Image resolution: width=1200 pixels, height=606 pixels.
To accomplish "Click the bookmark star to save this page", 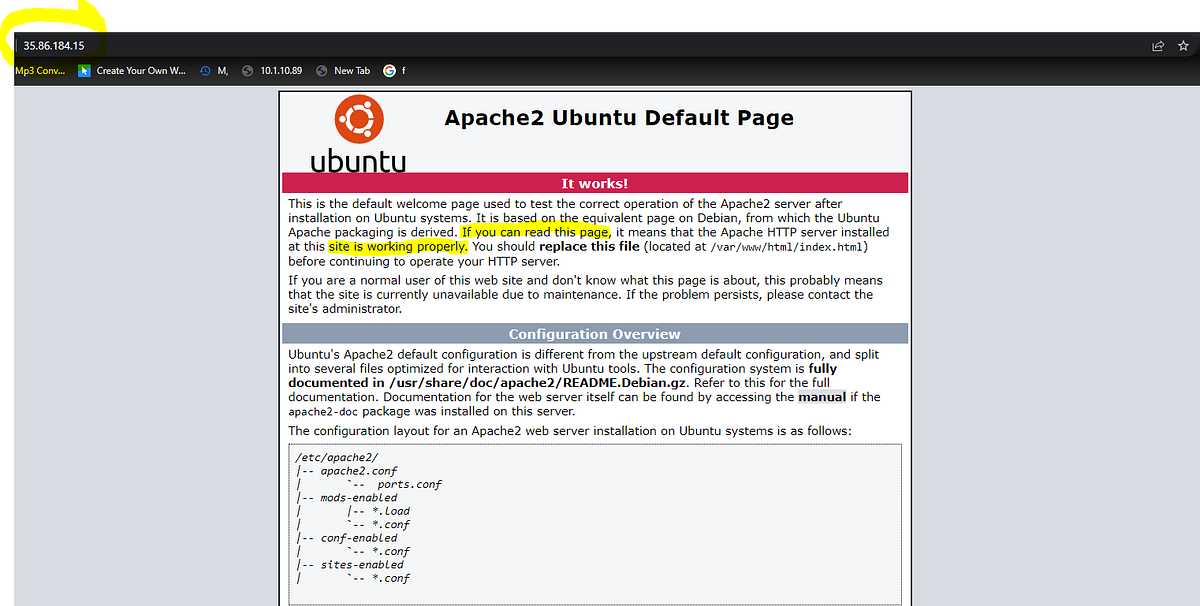I will point(1185,45).
